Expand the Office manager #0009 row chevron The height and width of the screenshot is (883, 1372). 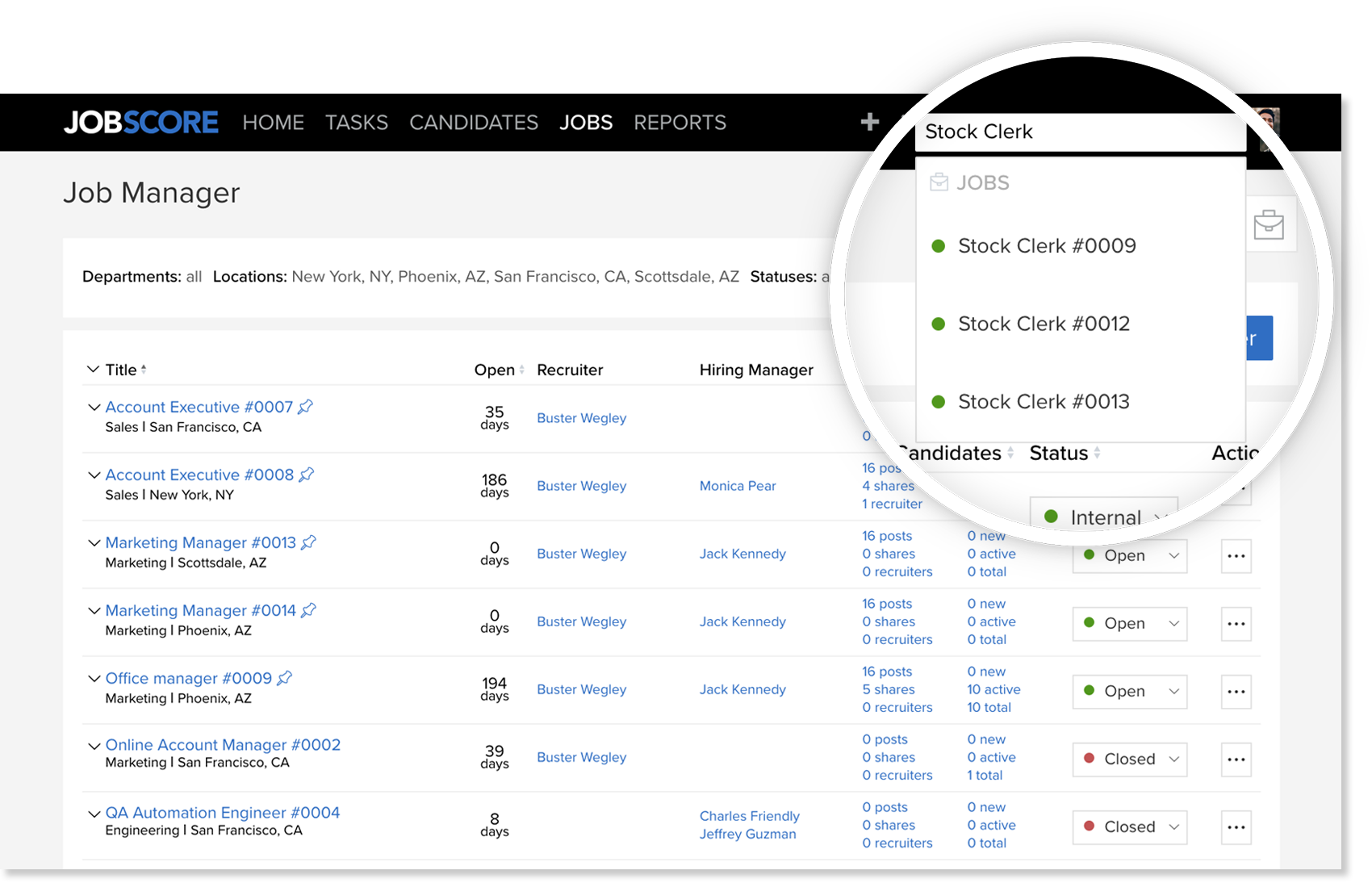point(94,678)
